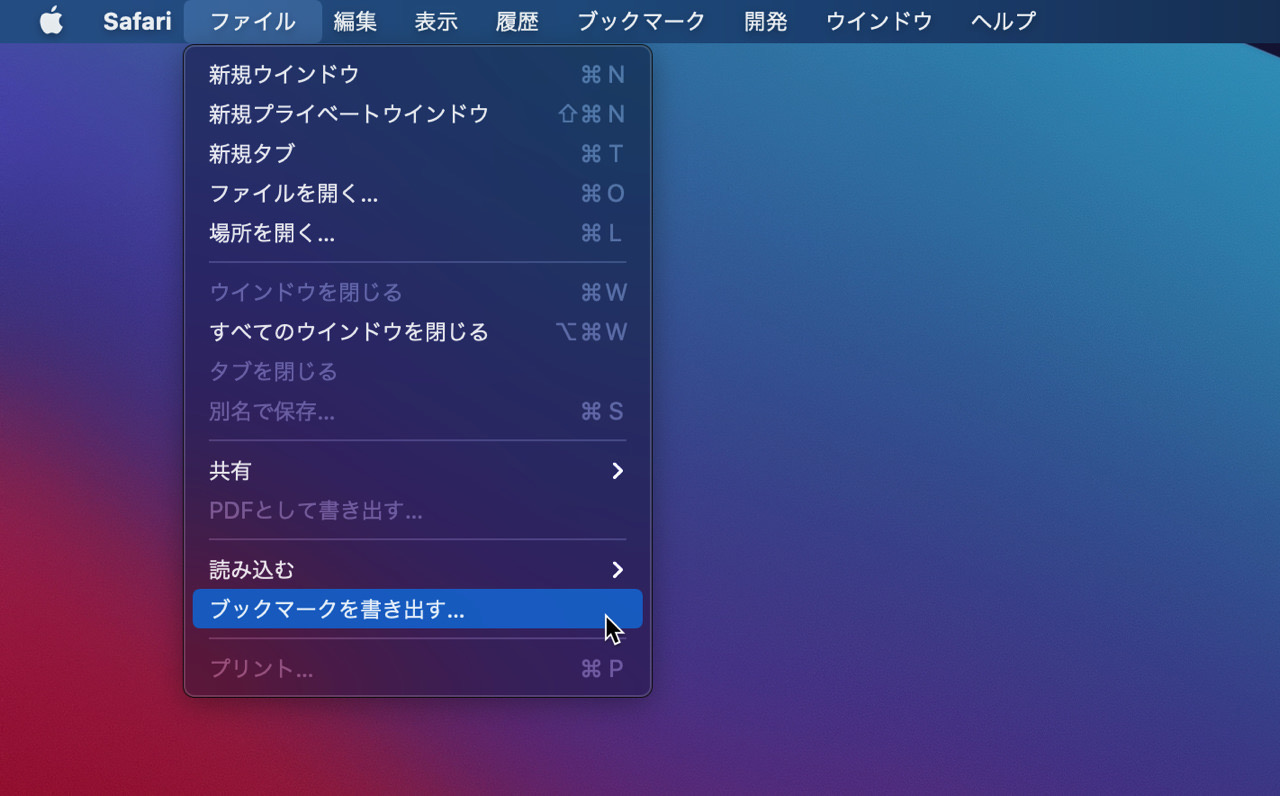Screen dimensions: 1280x796
Task: Expand the 共有 submenu
Action: tap(418, 470)
